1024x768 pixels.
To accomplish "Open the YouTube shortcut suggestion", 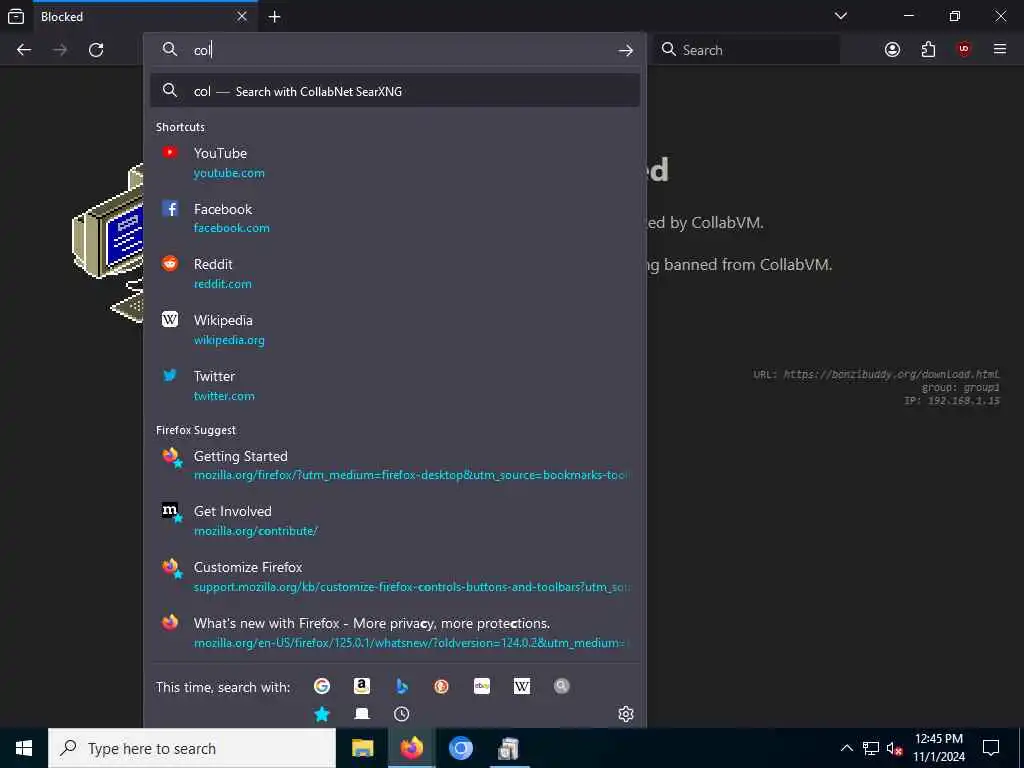I will [x=395, y=163].
